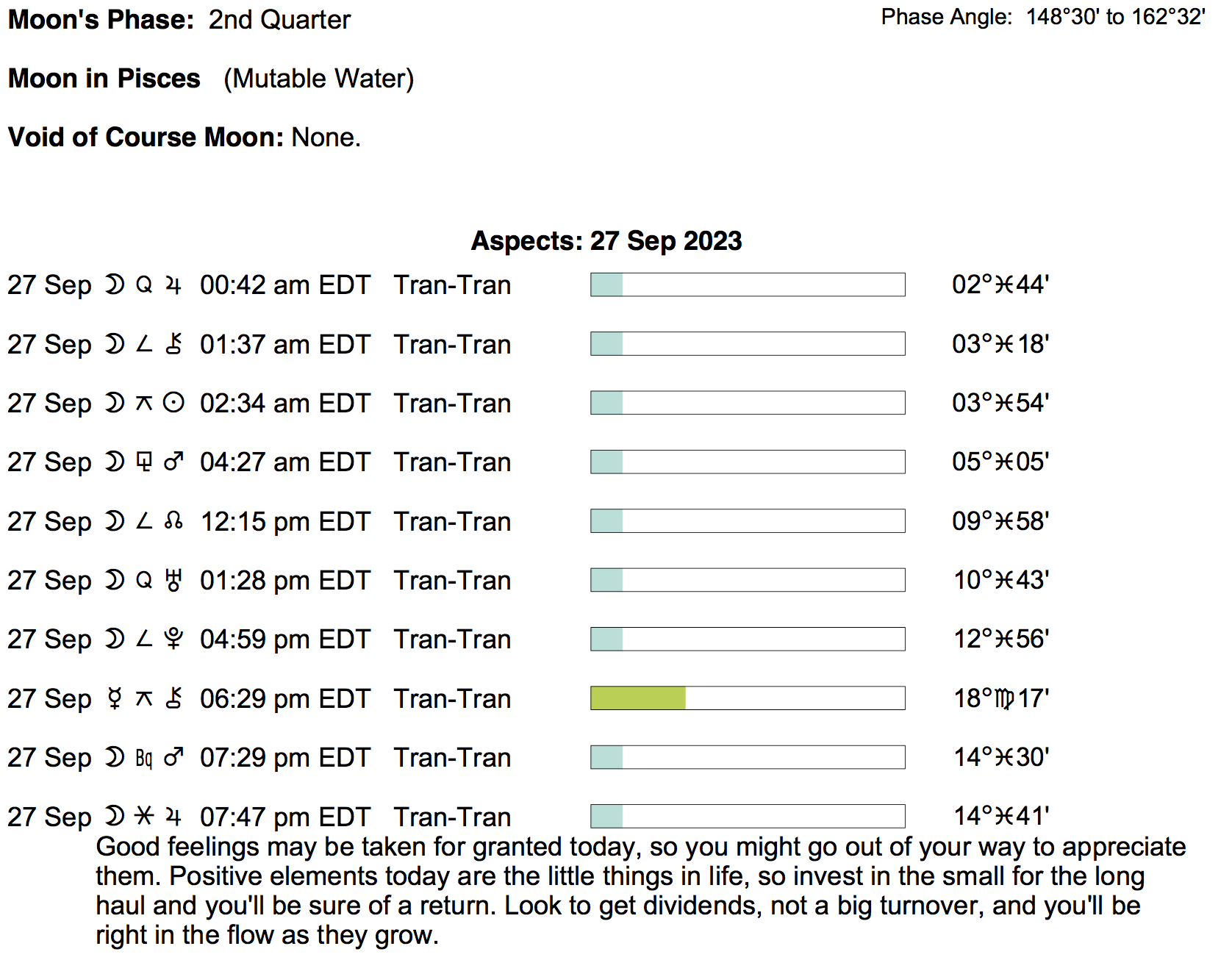Click the Phase Angle text at top right
The width and height of the screenshot is (1232, 960).
tap(1042, 17)
